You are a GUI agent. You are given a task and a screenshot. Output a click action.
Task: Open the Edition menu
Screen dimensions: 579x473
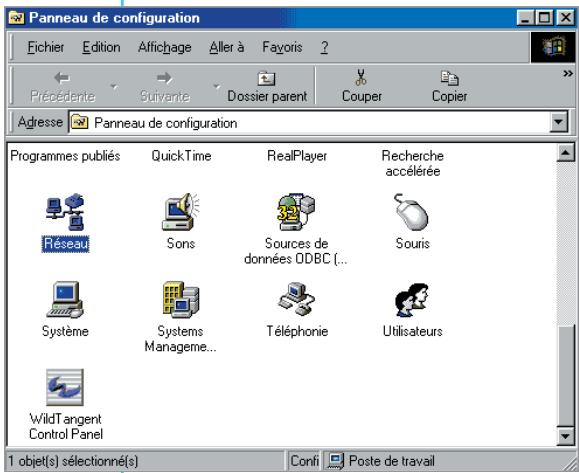101,47
